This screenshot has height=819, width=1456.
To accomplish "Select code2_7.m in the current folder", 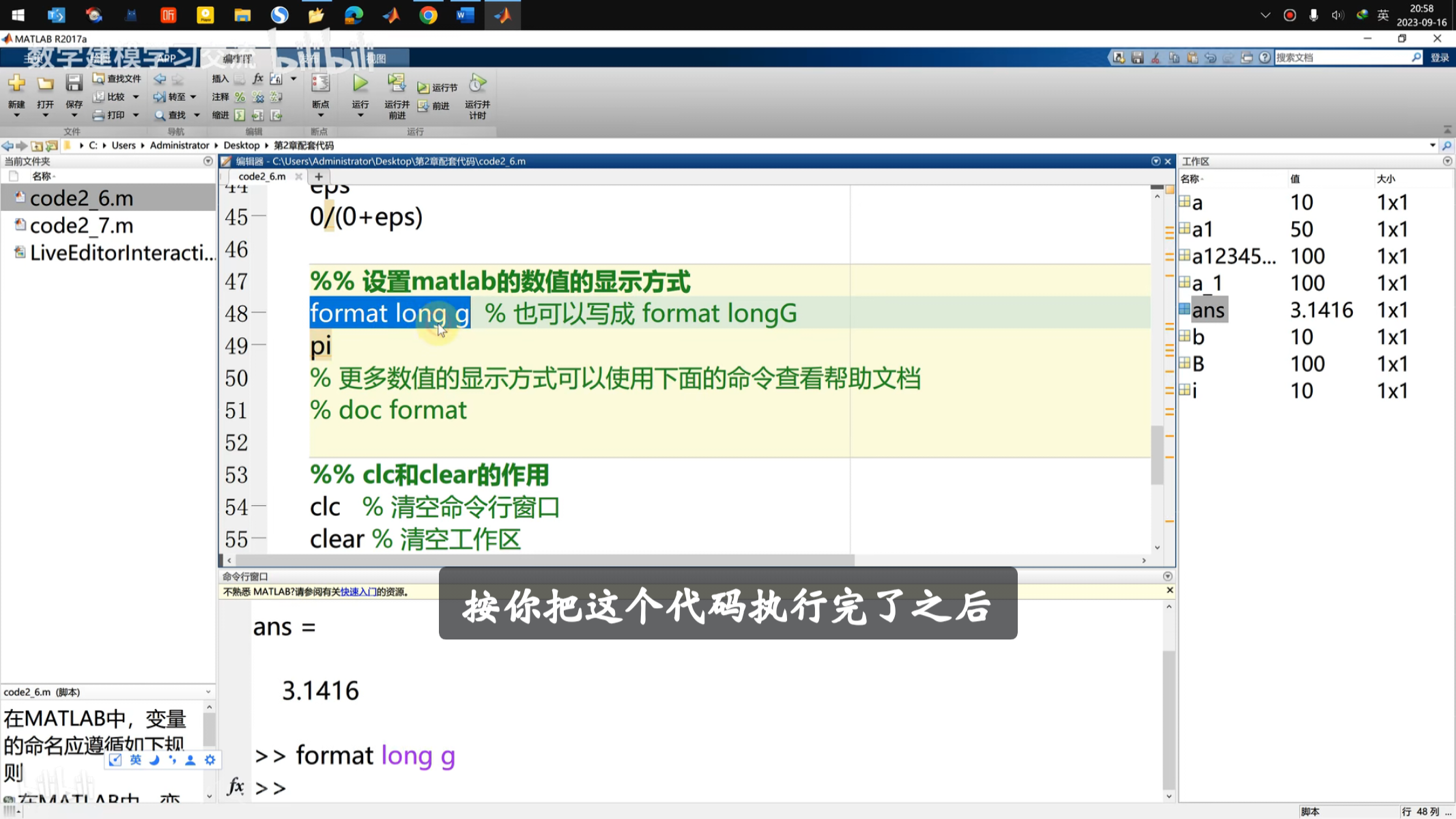I will coord(81,225).
